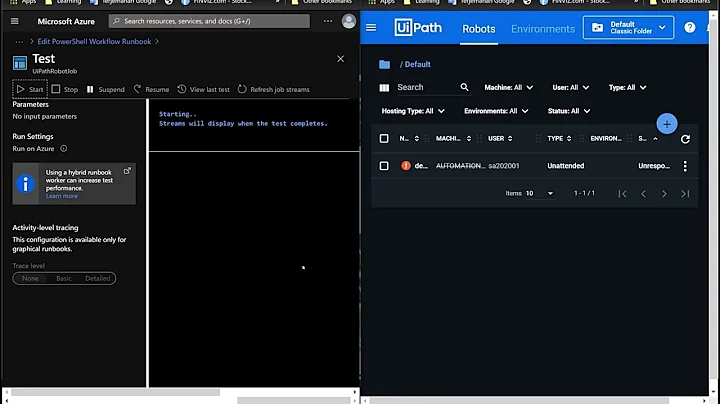
Task: Go to the first page of robots
Action: 622,194
